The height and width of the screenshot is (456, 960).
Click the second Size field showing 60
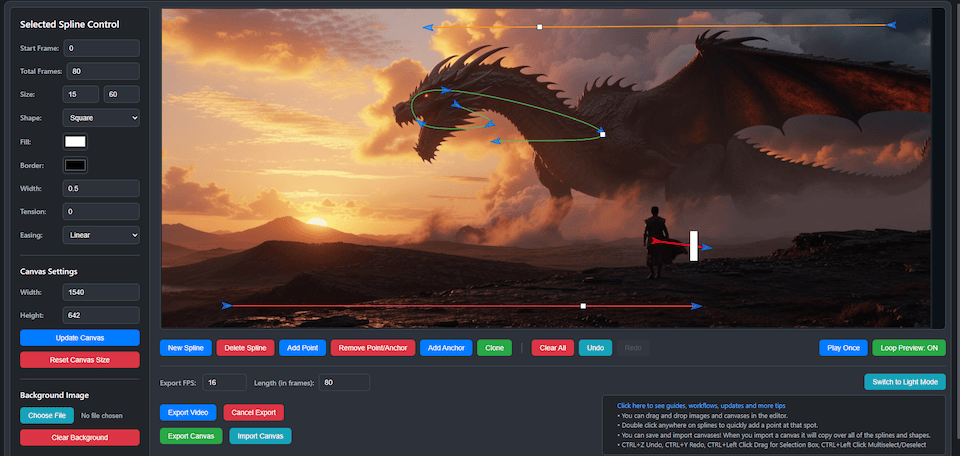122,94
